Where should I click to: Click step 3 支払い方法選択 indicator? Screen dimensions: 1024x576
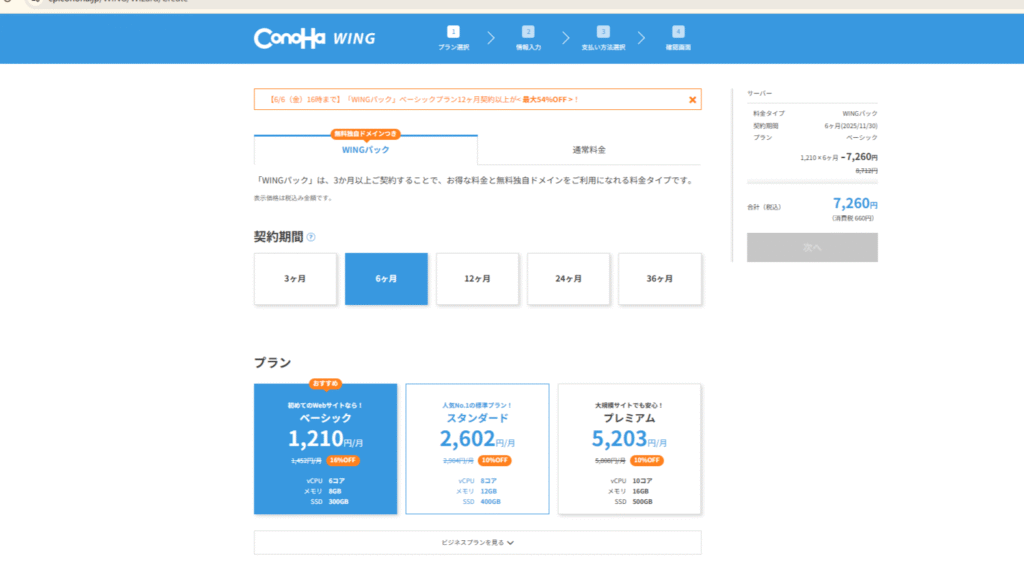[x=603, y=38]
